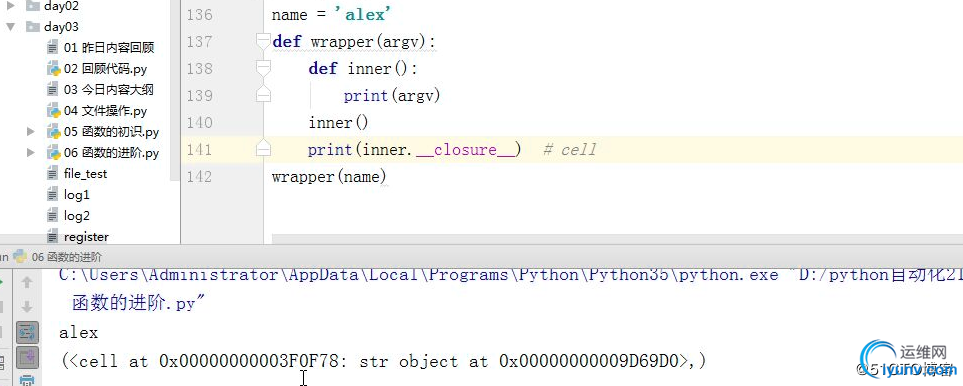
Task: Click the fold end marker on line 139
Action: coord(263,95)
